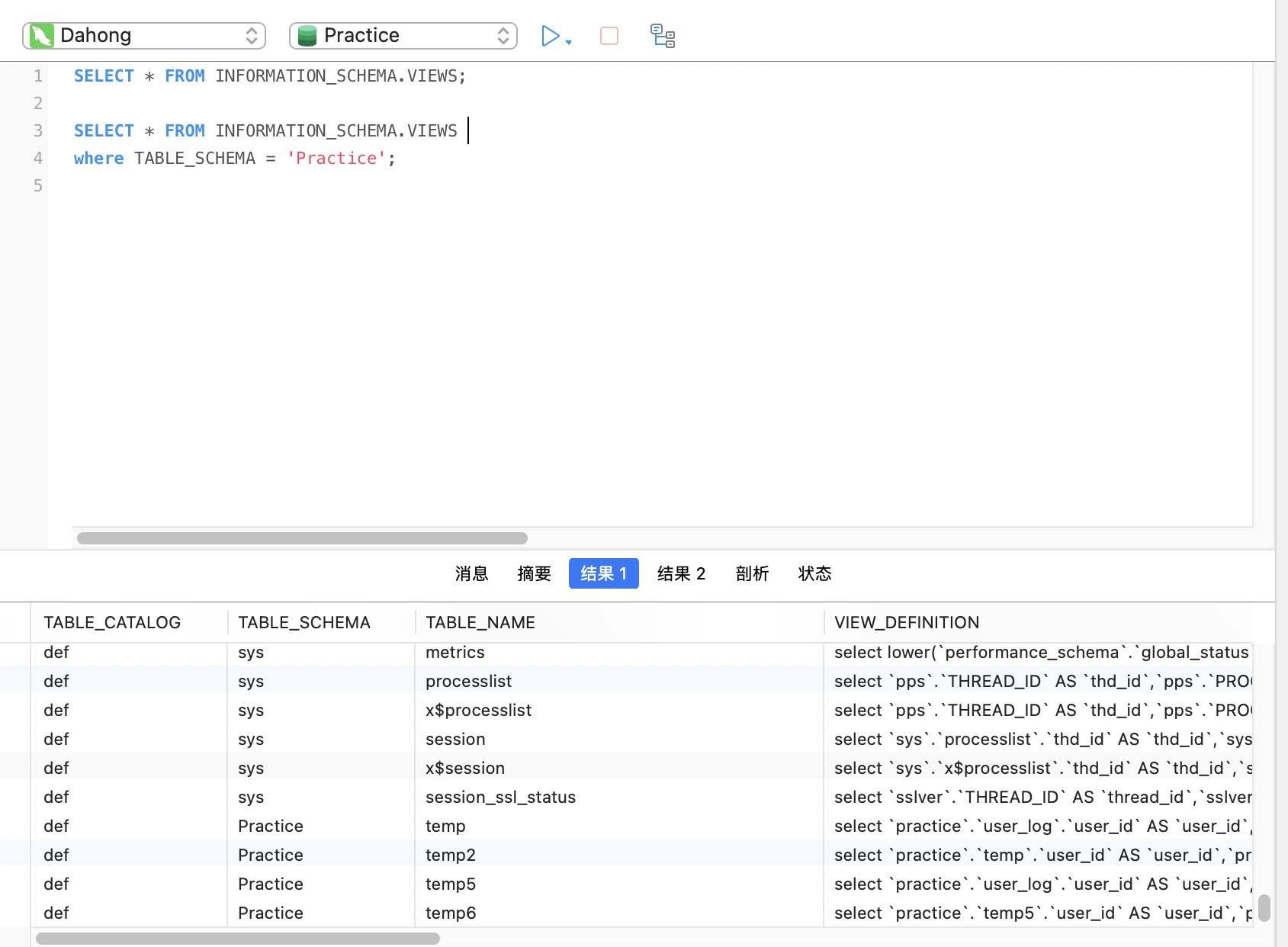Click INFORMATION_SCHEMA.VIEWS on line 3

tap(336, 130)
